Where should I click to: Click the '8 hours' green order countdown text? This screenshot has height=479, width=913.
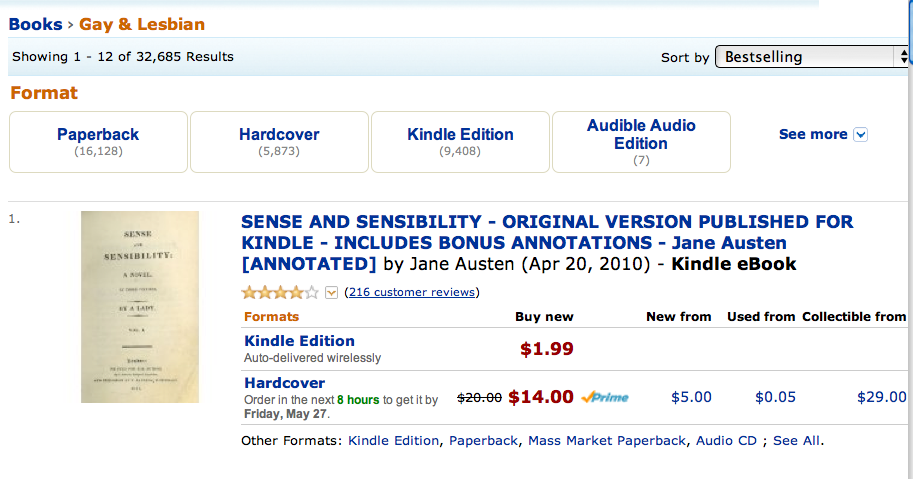358,400
